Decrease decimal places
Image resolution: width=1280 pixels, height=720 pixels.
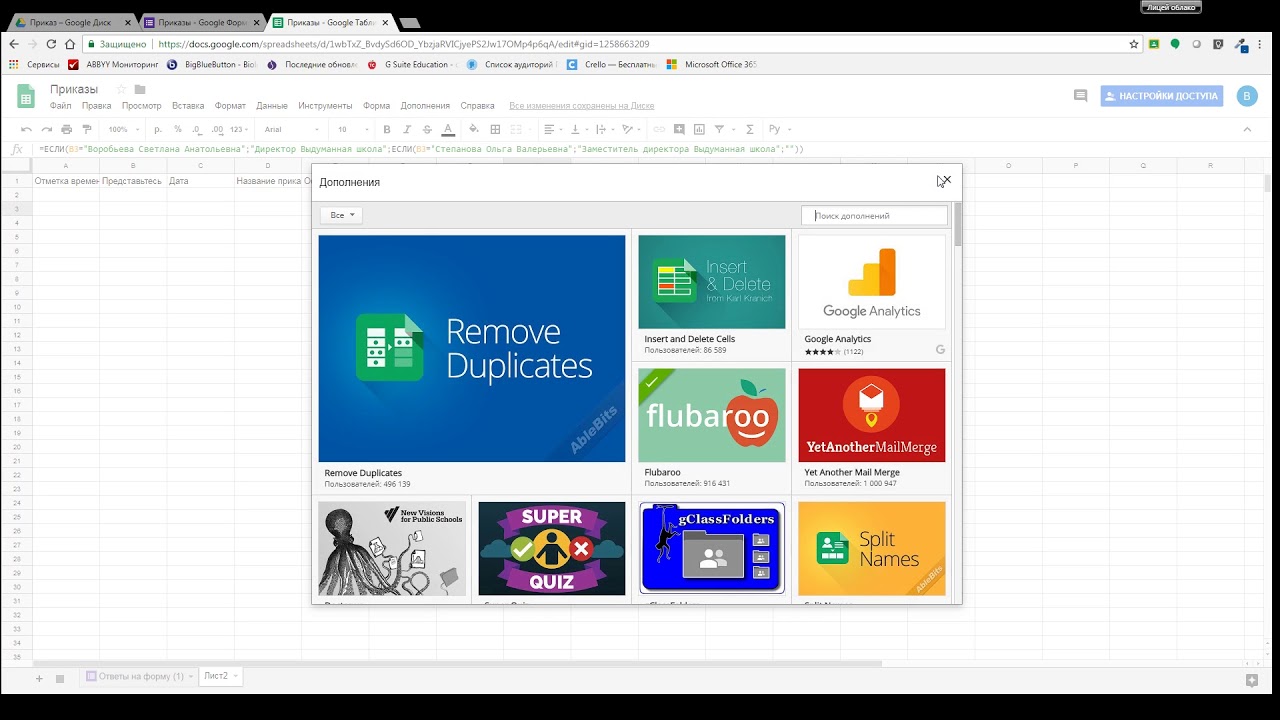click(196, 129)
